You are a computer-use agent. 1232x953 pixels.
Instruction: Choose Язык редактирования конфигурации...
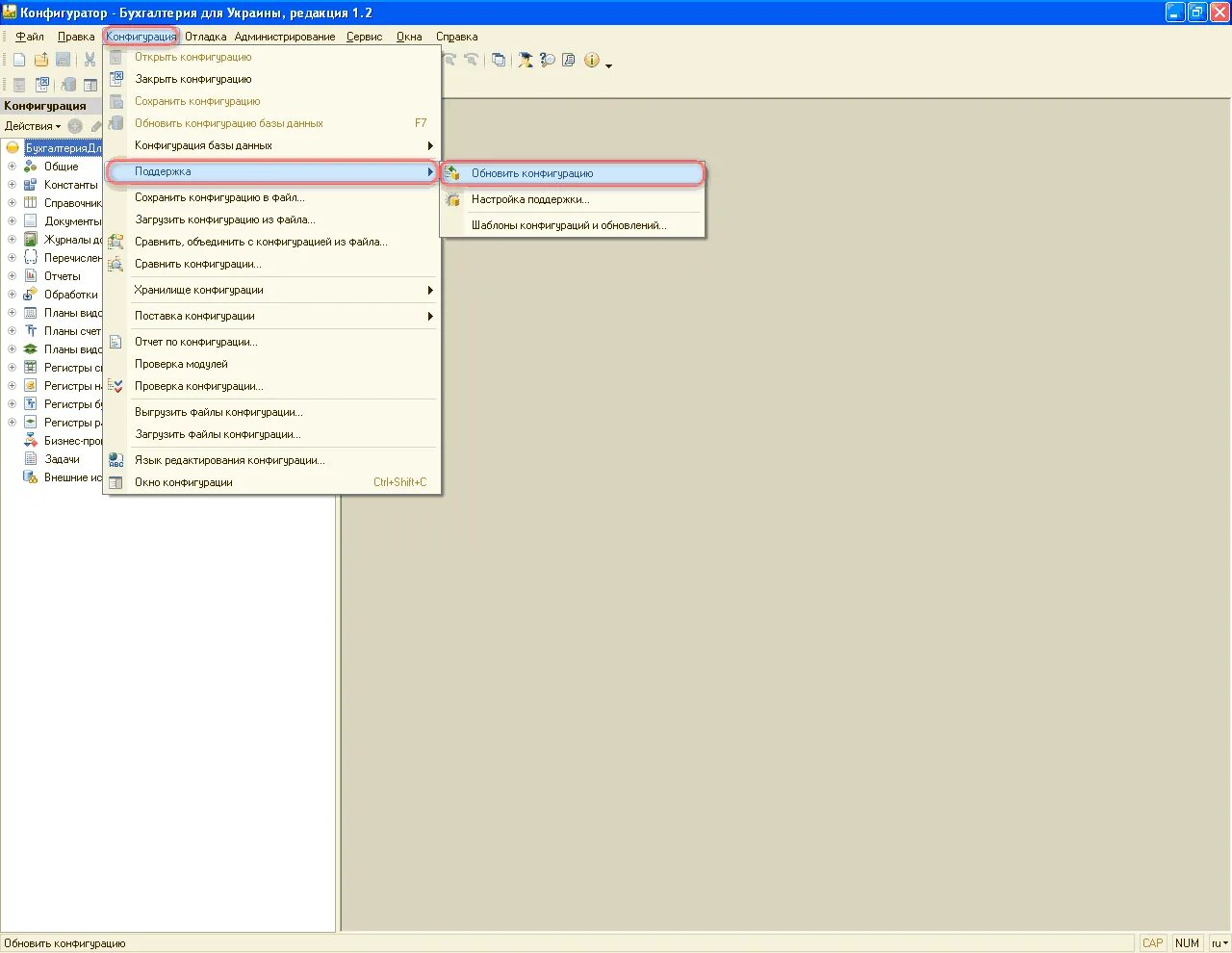271,460
